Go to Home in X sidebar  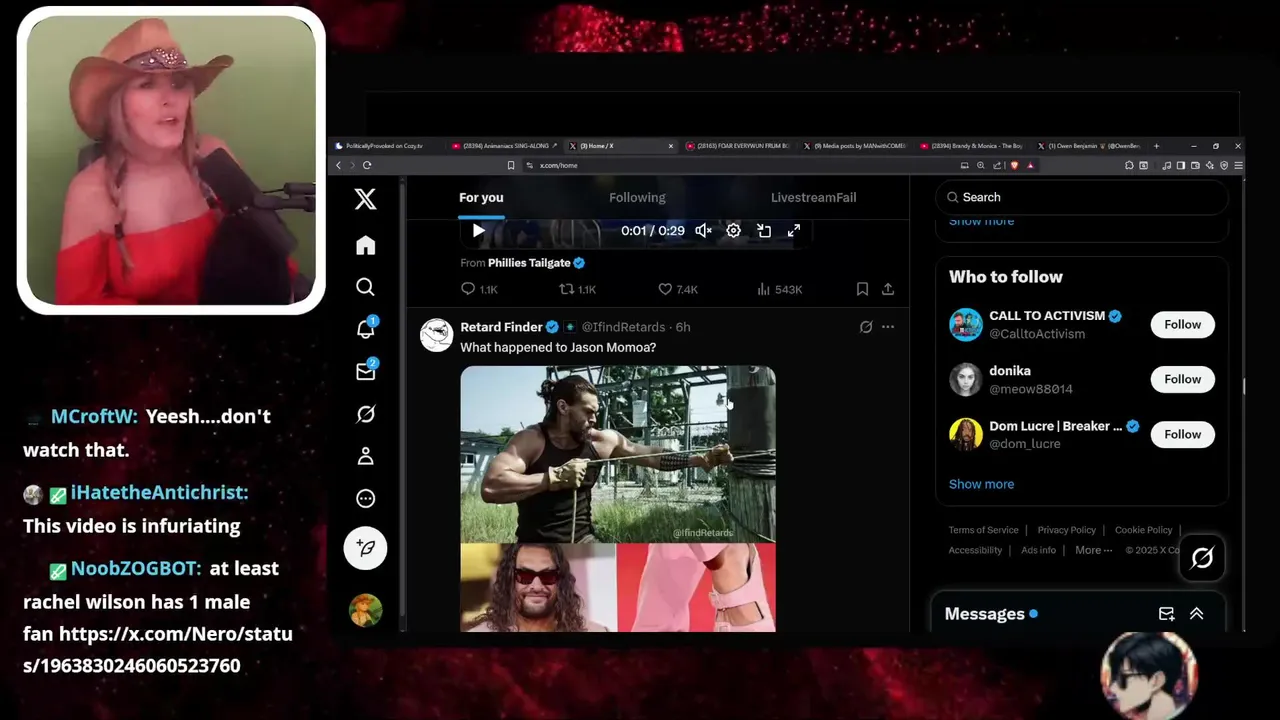coord(365,245)
